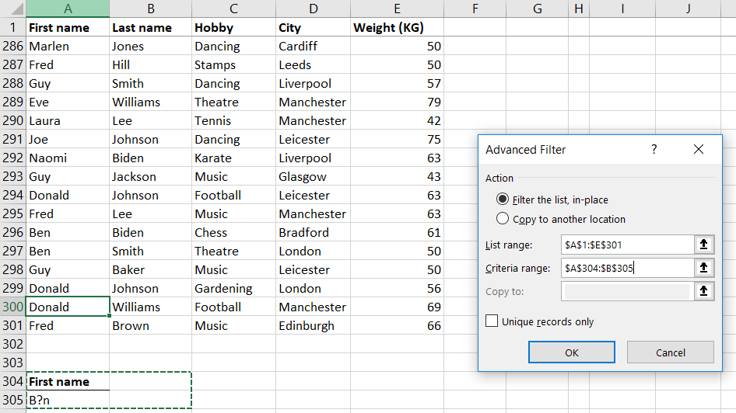This screenshot has width=736, height=413.
Task: Click the select-all corner of the sheet
Action: click(13, 9)
